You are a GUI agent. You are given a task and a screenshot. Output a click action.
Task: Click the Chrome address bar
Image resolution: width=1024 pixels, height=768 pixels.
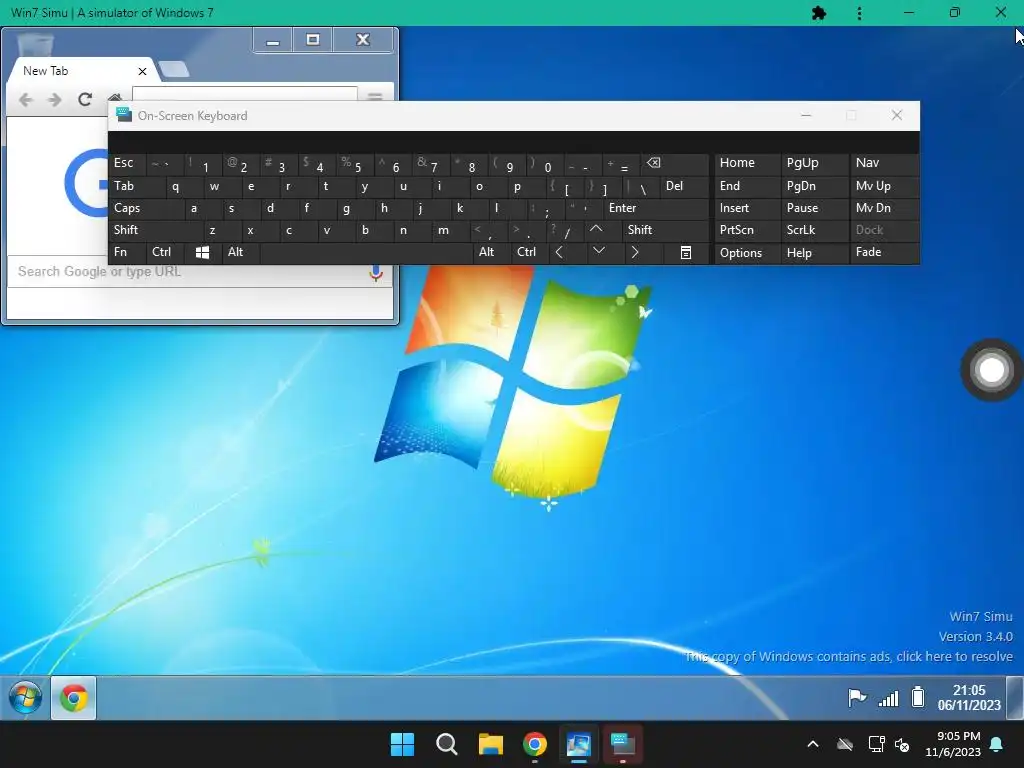[245, 93]
